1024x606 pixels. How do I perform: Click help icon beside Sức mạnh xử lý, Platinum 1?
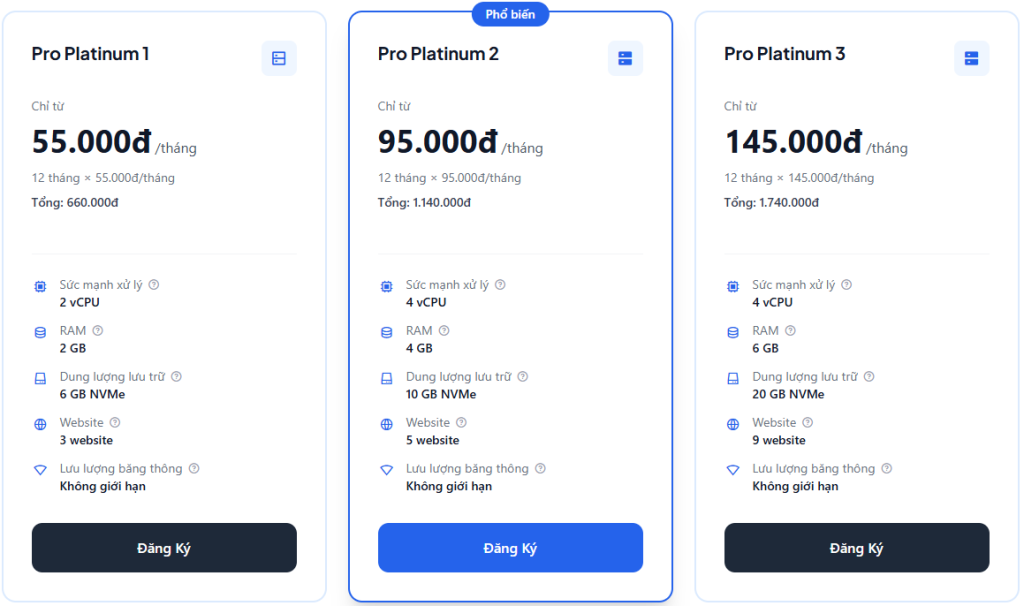(x=154, y=285)
